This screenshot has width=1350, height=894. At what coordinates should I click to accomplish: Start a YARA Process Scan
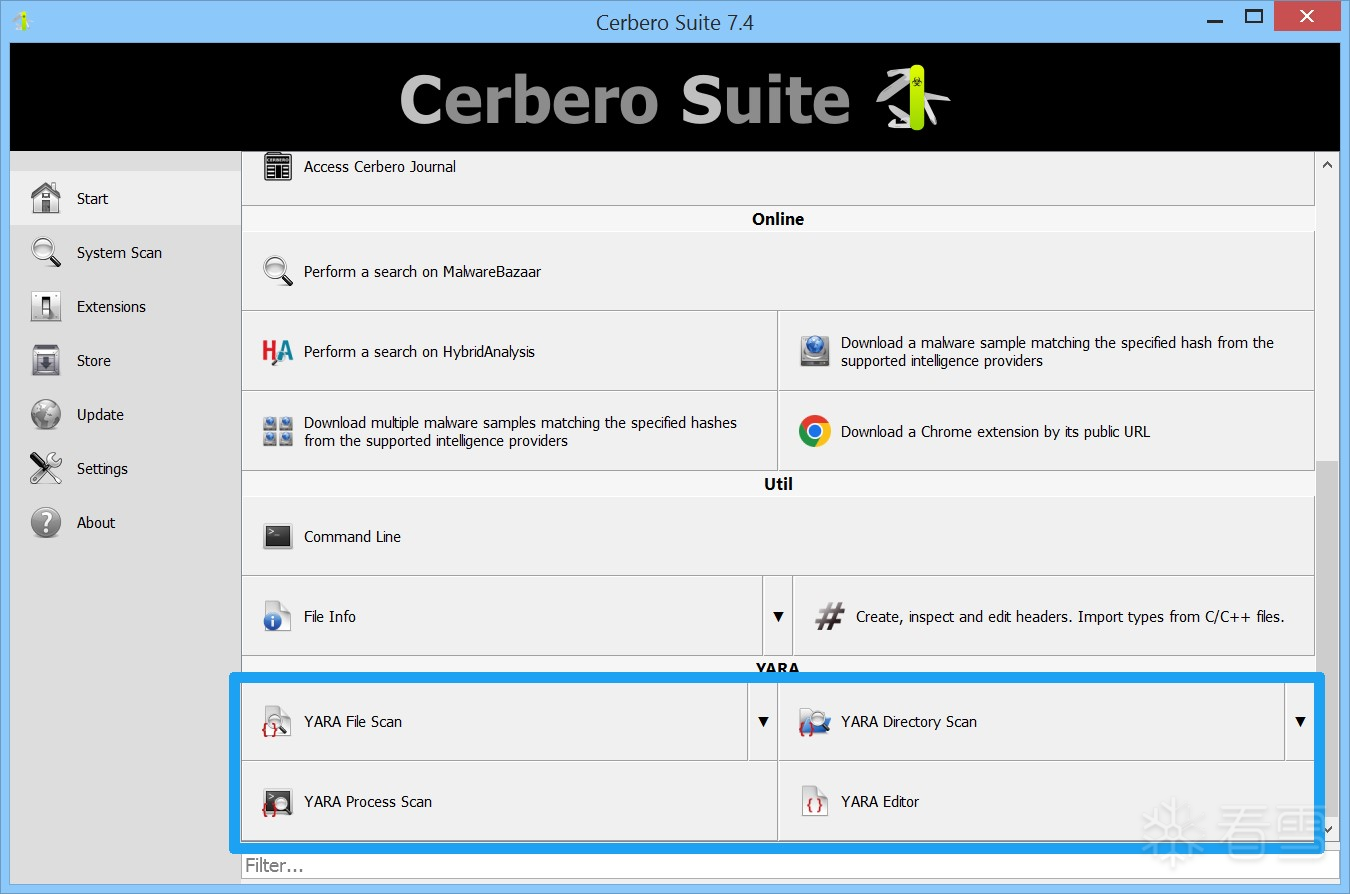pos(509,801)
